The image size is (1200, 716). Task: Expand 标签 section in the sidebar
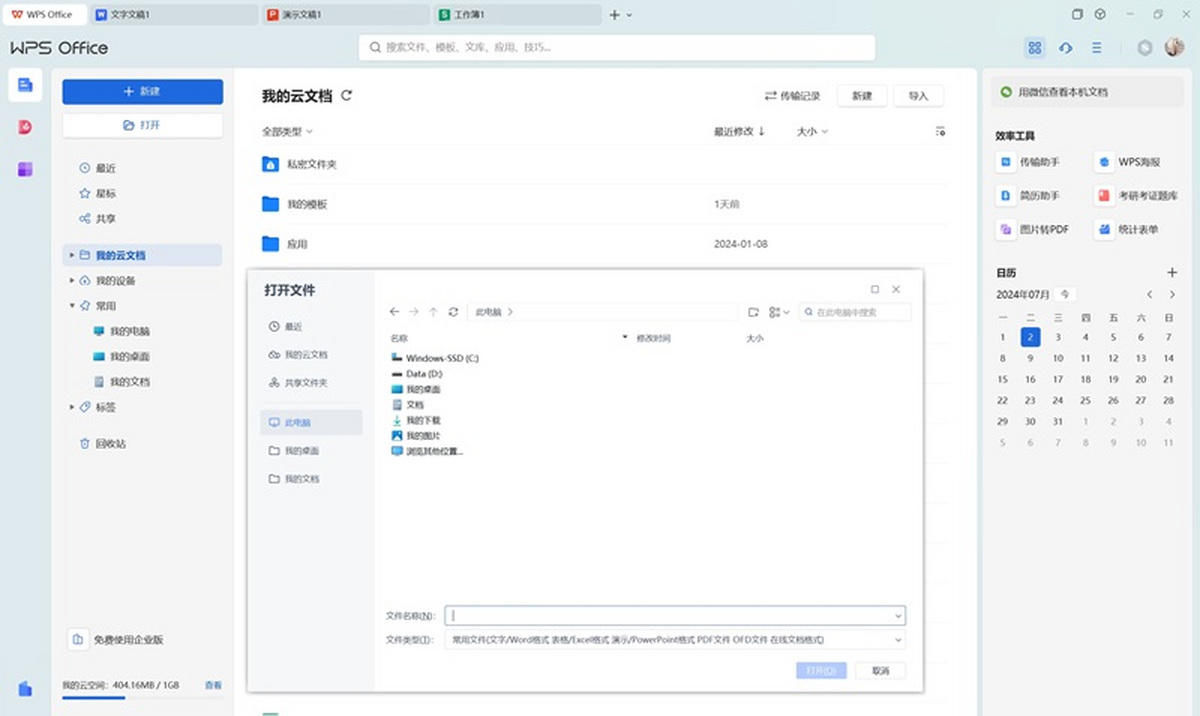click(71, 407)
